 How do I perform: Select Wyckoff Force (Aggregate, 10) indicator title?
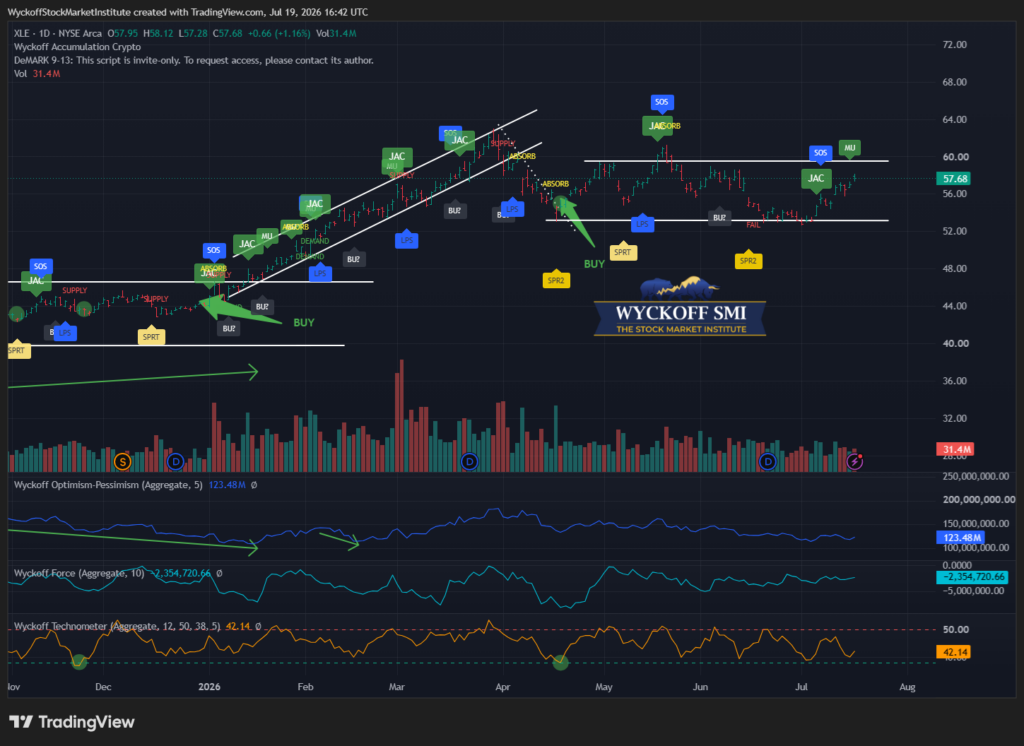79,573
